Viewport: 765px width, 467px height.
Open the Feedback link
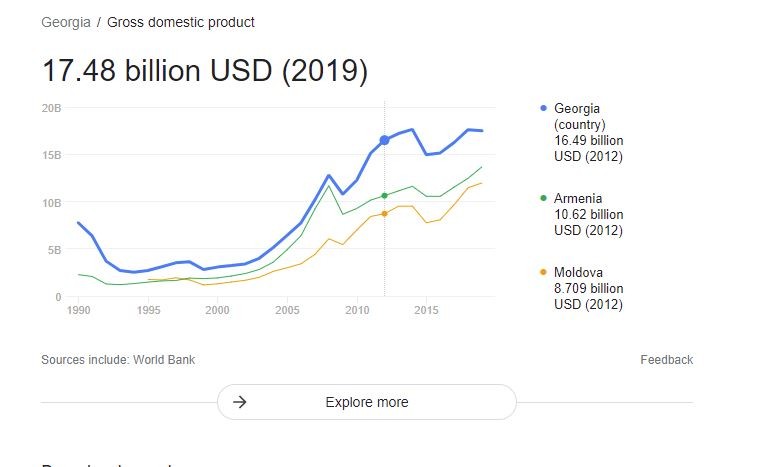666,360
